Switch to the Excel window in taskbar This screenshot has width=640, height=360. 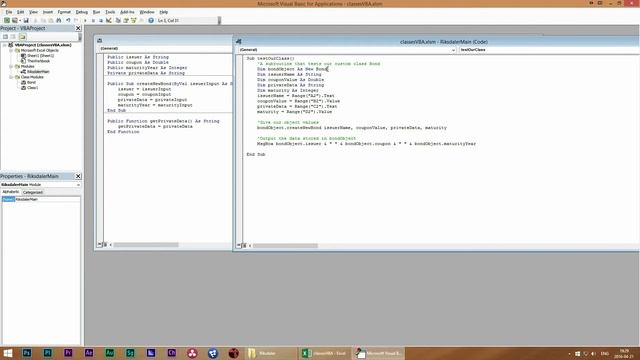[x=324, y=353]
